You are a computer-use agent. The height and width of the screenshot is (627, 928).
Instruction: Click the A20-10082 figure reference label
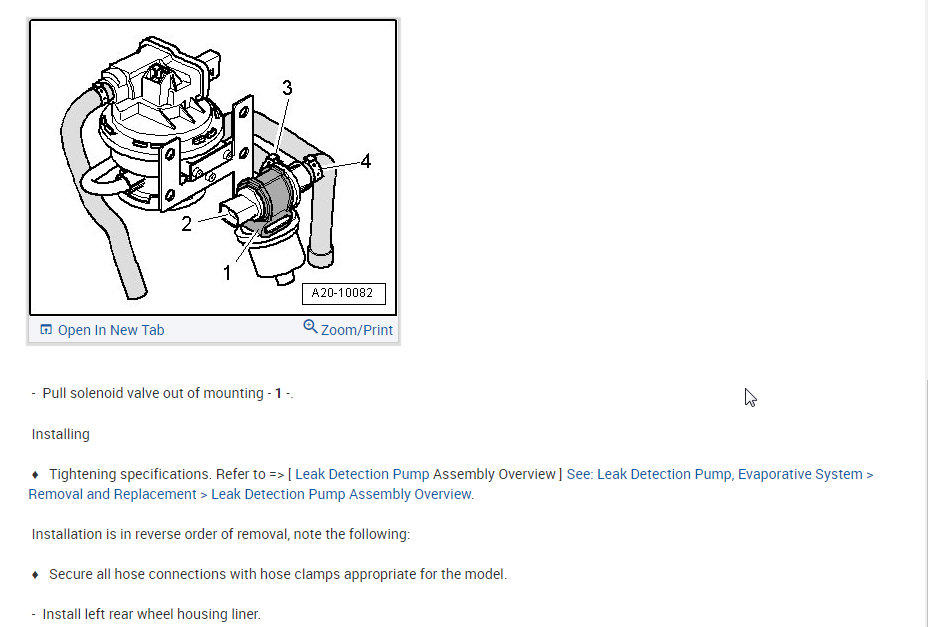coord(343,293)
